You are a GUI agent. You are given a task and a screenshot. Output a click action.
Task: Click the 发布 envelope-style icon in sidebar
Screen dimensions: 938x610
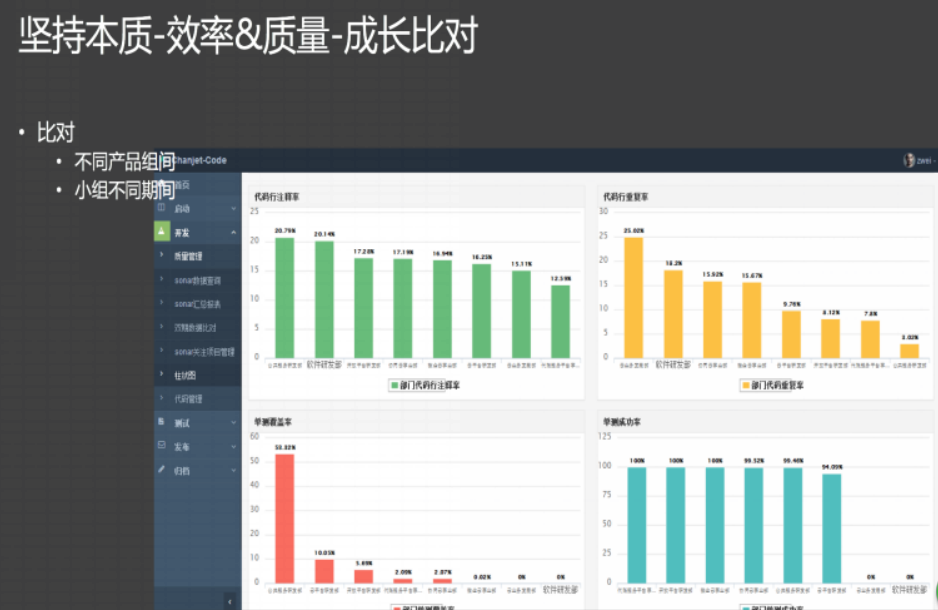(x=162, y=445)
